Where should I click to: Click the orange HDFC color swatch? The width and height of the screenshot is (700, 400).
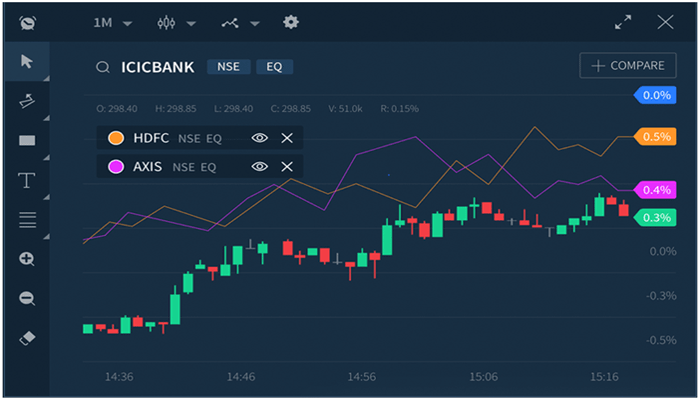click(x=116, y=138)
